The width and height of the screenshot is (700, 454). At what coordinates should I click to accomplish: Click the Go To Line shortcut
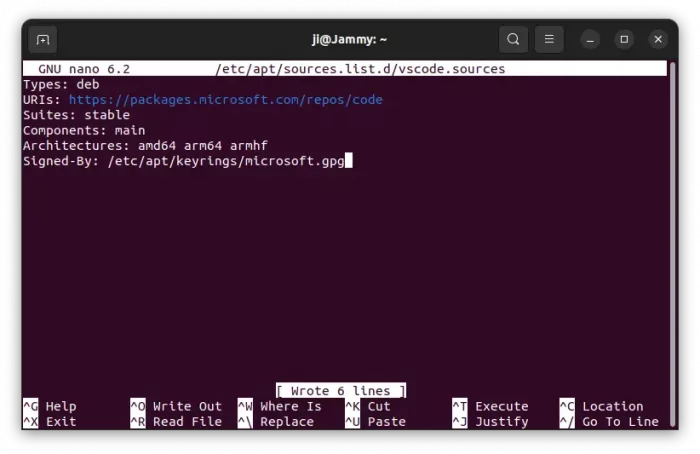coord(609,422)
